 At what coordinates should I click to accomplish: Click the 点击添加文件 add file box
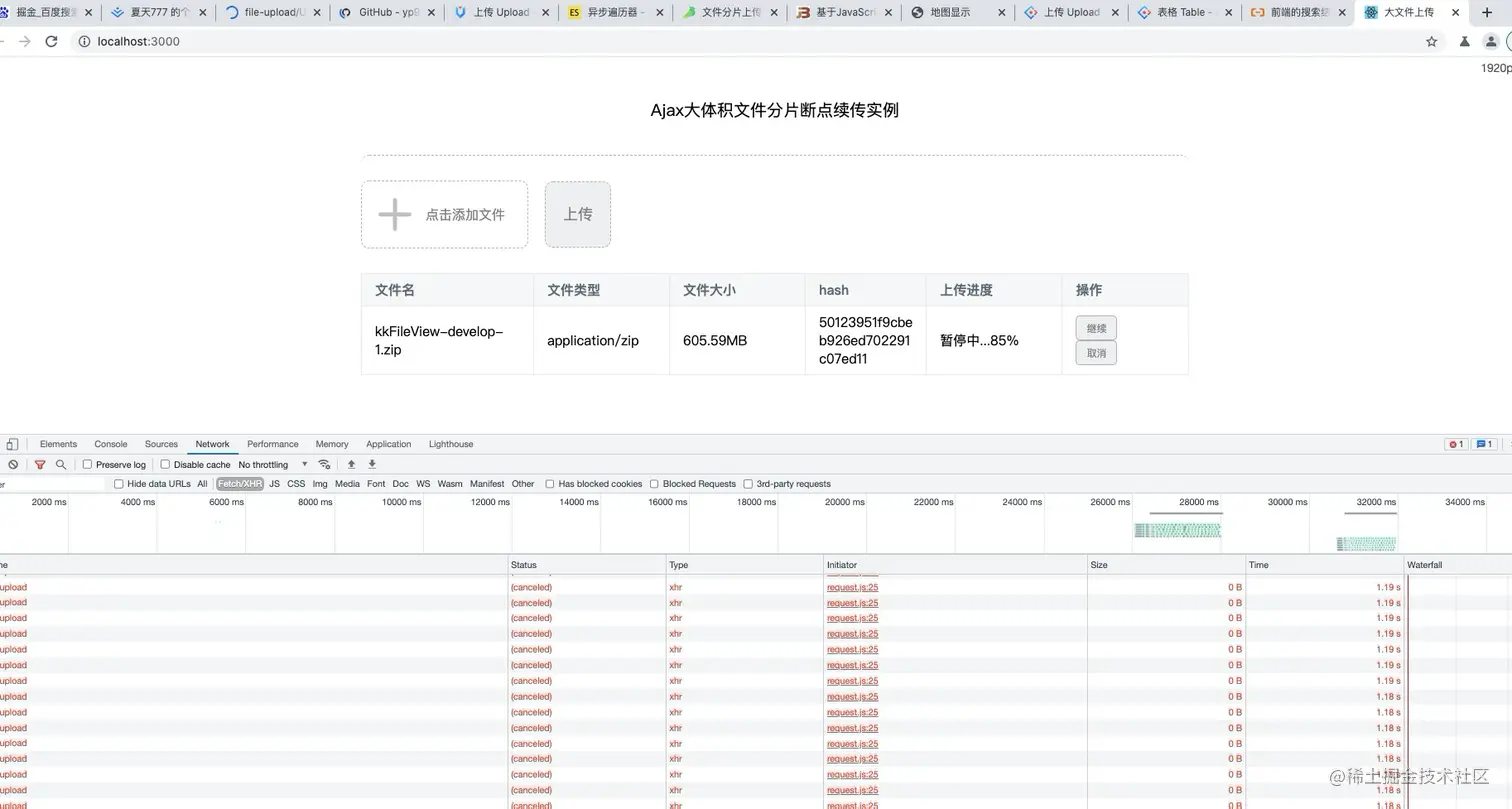pos(444,214)
